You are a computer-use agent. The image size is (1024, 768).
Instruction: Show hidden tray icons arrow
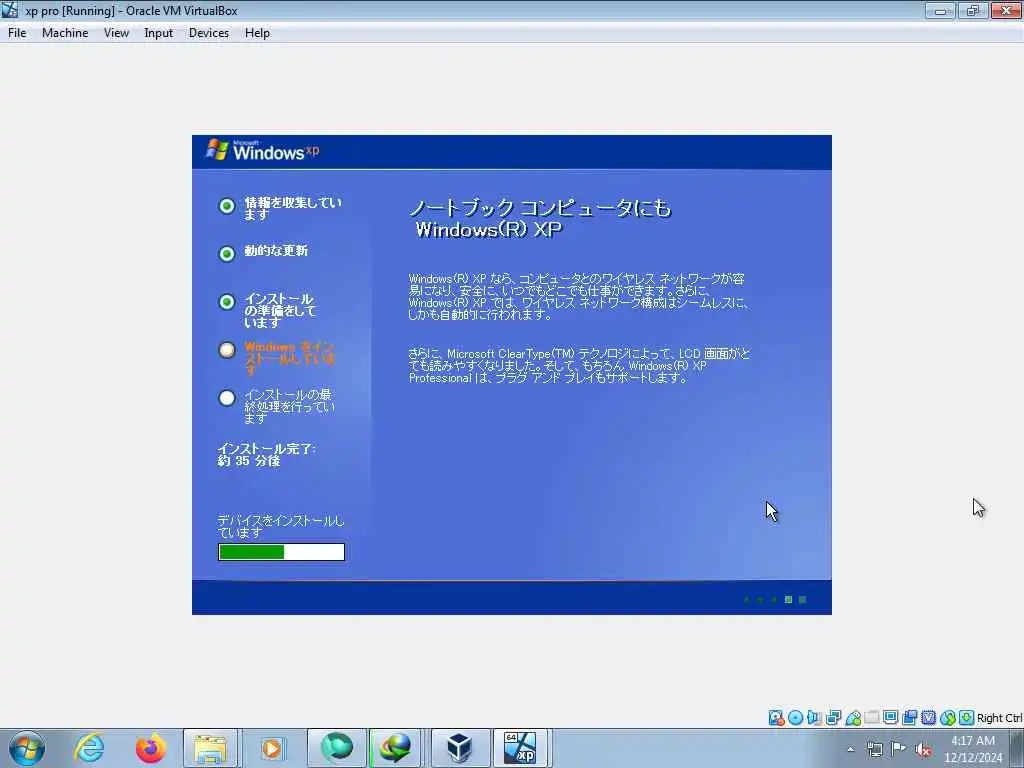click(850, 749)
